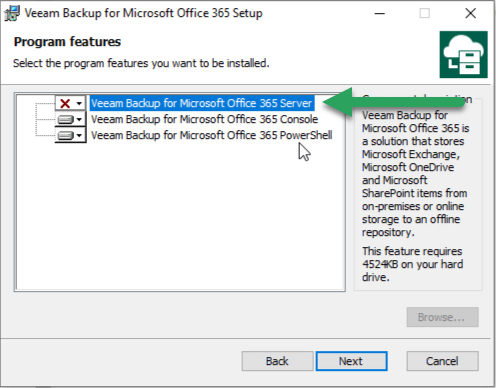The image size is (496, 388).
Task: Click 'Select the program features' instruction text
Action: [141, 63]
